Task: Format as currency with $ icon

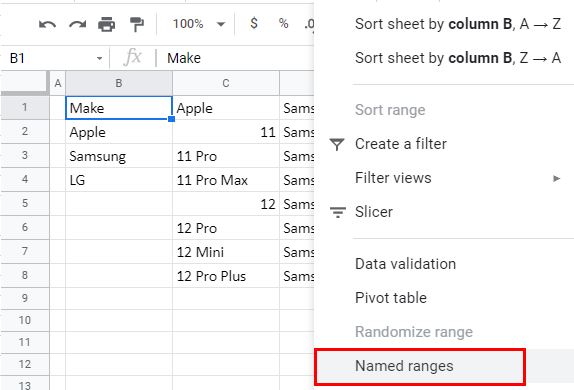Action: point(254,24)
